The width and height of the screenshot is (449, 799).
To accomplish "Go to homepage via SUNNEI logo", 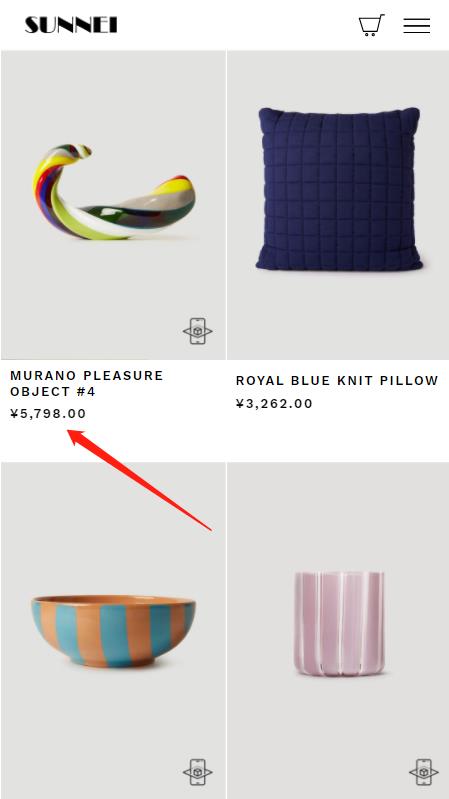I will 71,25.
